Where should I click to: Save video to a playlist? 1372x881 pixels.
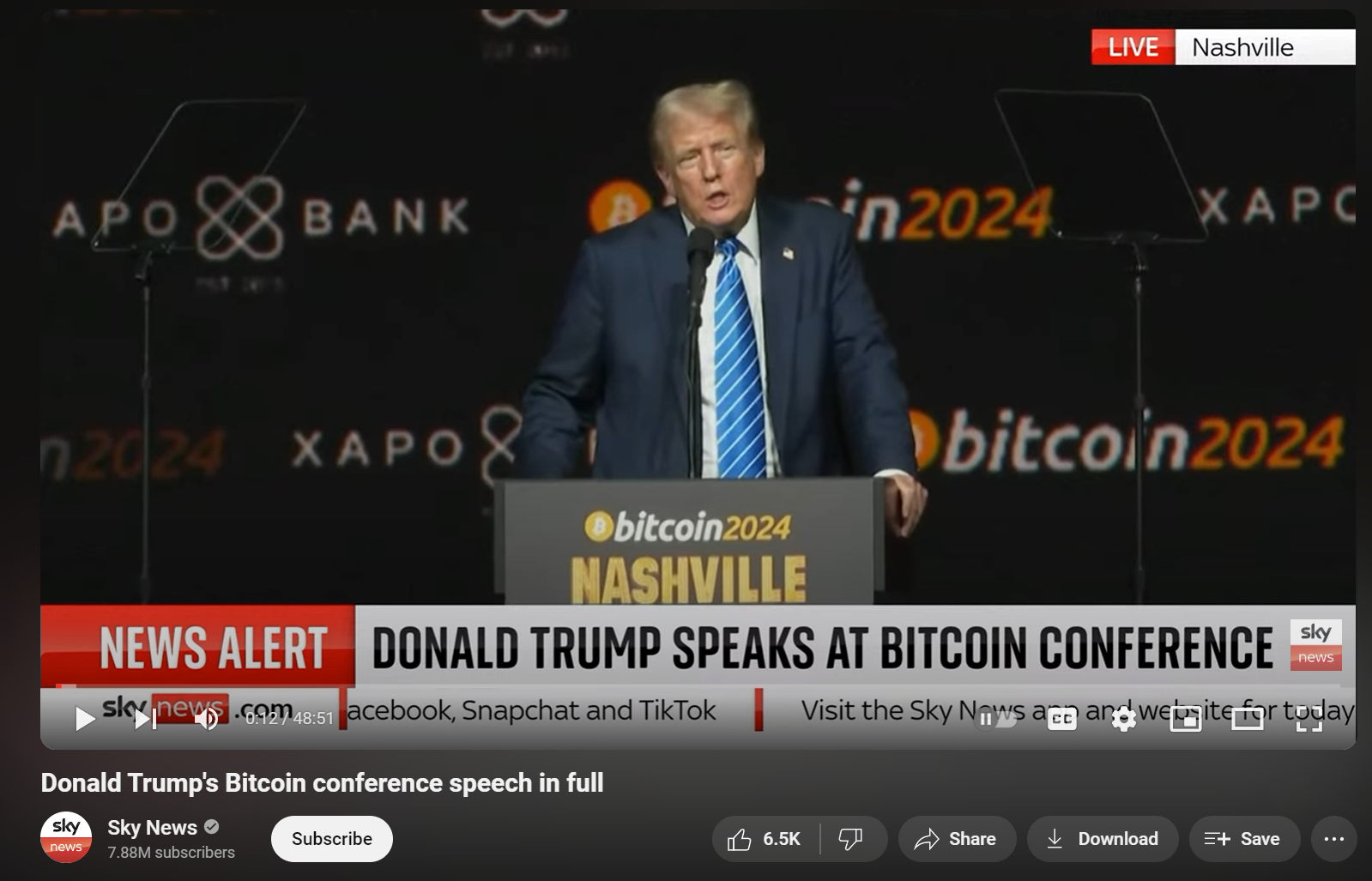click(1244, 839)
